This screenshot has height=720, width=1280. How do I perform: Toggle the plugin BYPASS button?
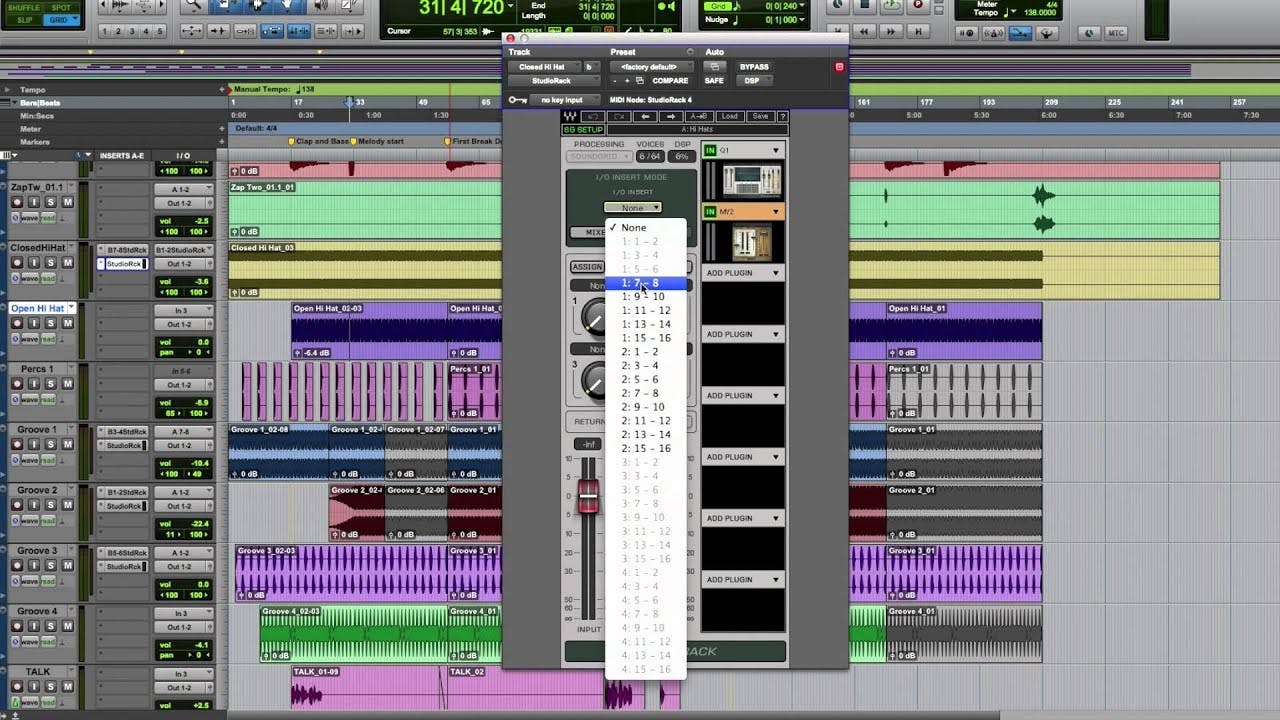[x=754, y=67]
